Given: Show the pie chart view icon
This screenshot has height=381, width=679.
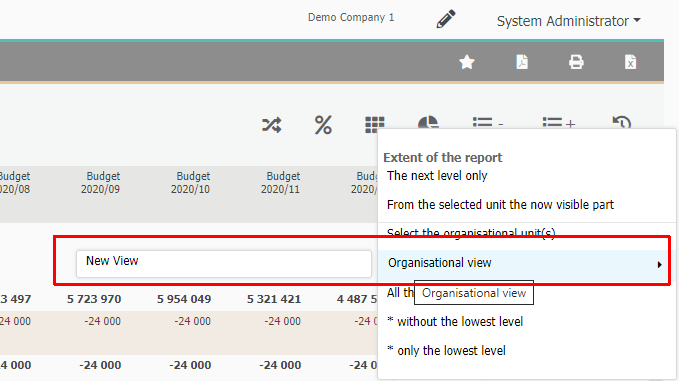Looking at the screenshot, I should pyautogui.click(x=428, y=123).
